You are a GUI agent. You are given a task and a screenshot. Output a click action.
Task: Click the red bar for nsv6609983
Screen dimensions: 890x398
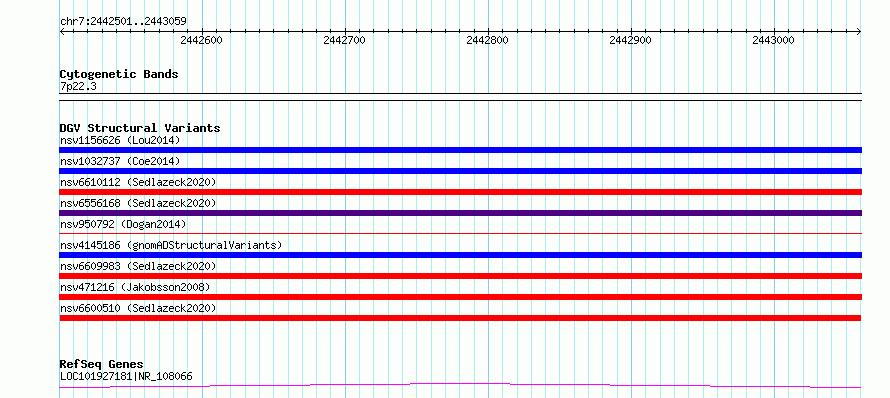(x=460, y=276)
